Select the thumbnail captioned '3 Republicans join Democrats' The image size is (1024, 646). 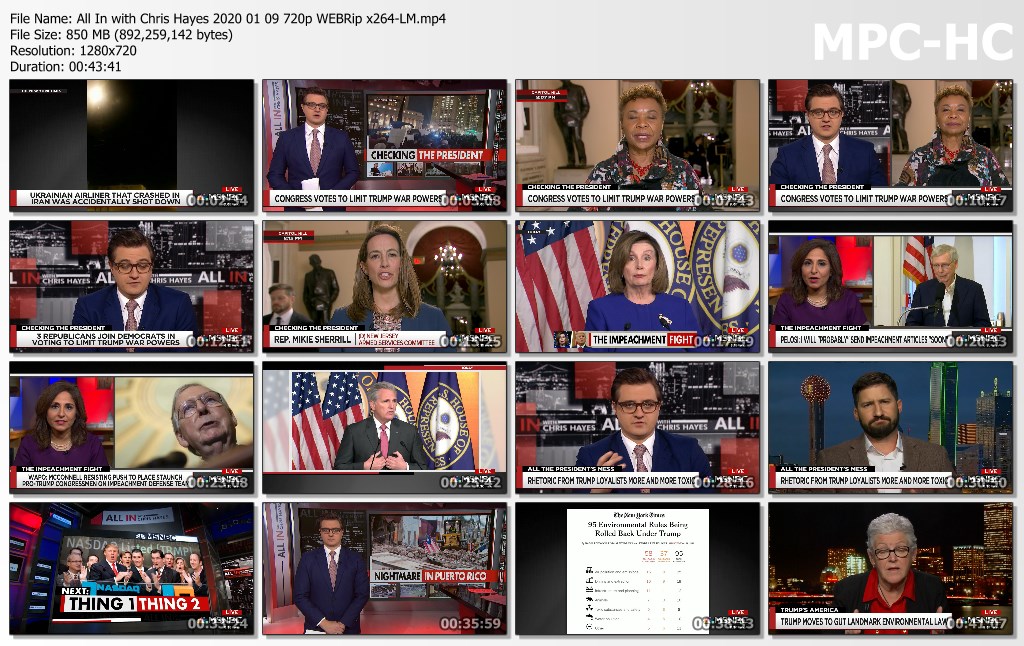tap(132, 287)
